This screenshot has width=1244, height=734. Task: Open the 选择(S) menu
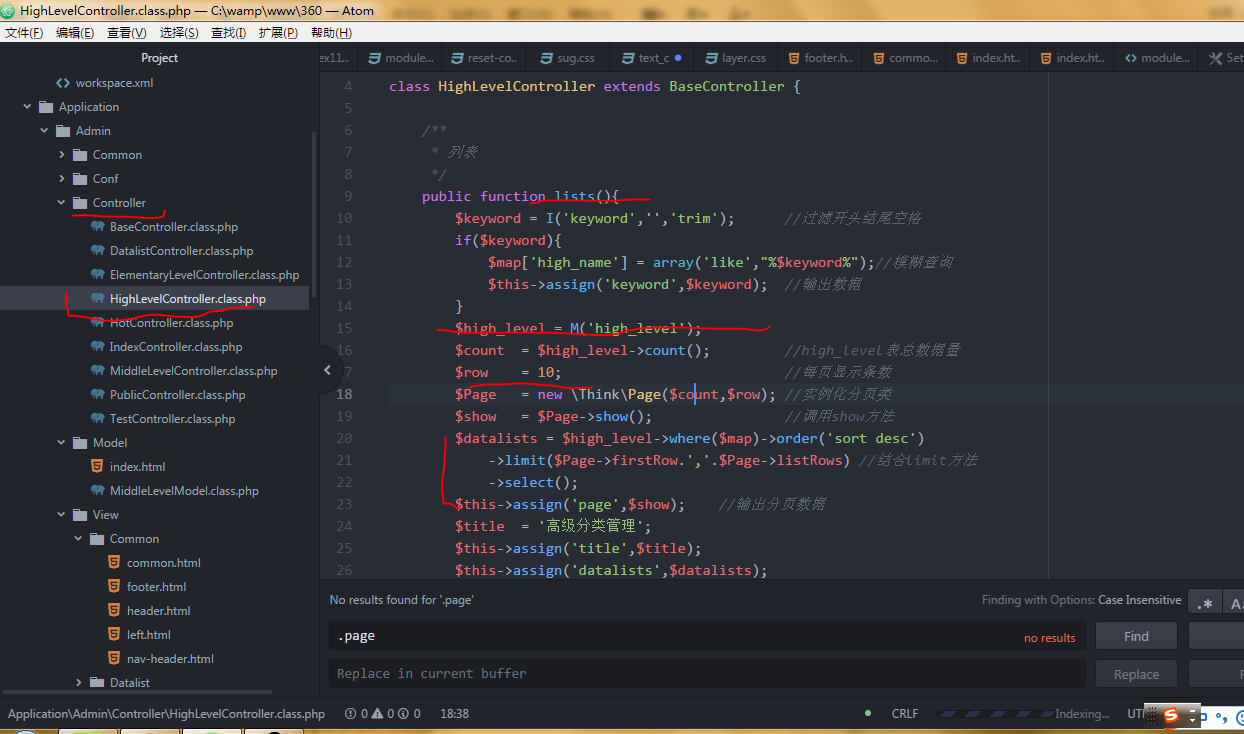(179, 33)
